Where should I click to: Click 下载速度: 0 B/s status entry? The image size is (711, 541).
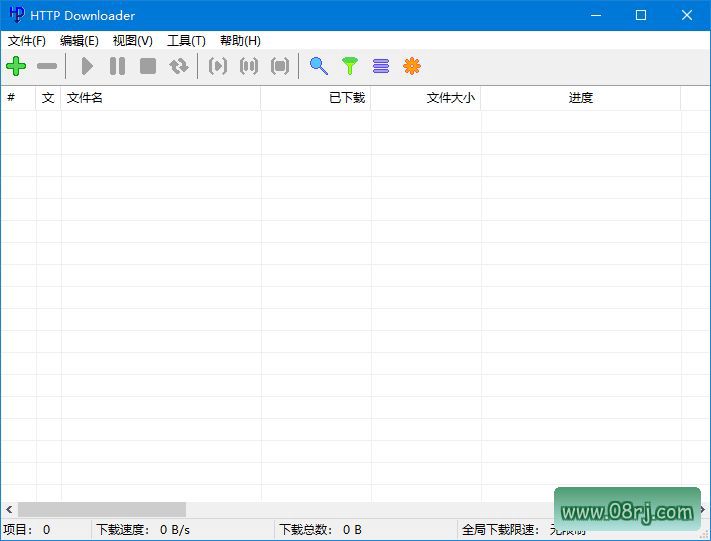point(183,530)
